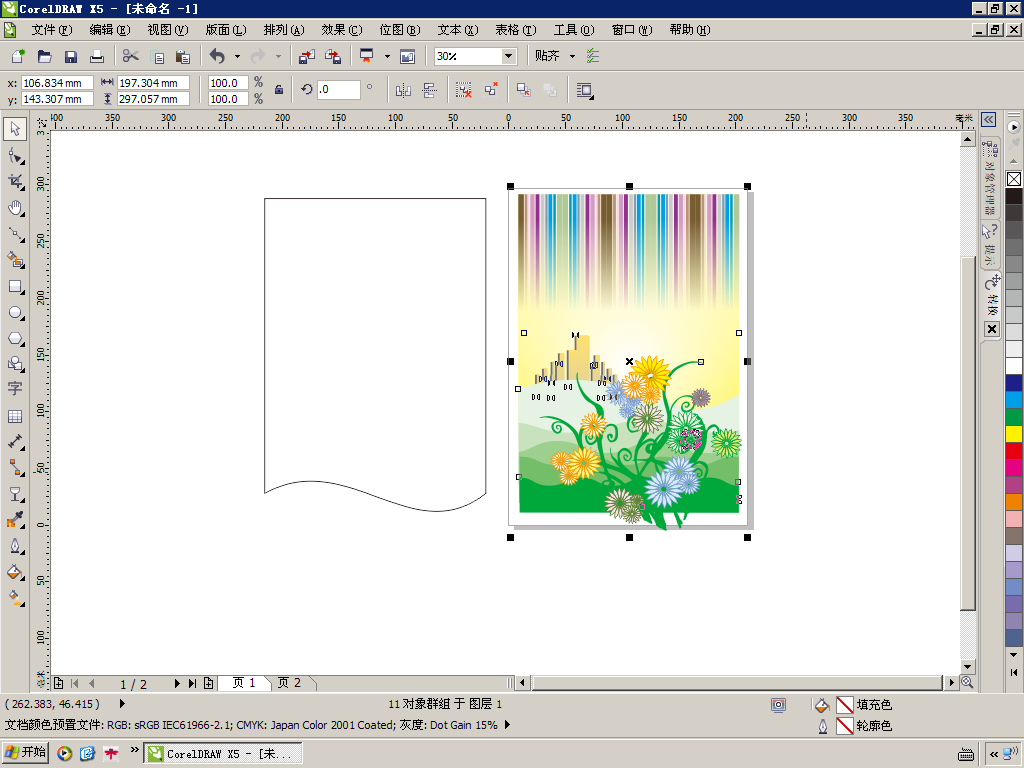1024x768 pixels.
Task: Select the Rectangle tool
Action: coord(15,287)
